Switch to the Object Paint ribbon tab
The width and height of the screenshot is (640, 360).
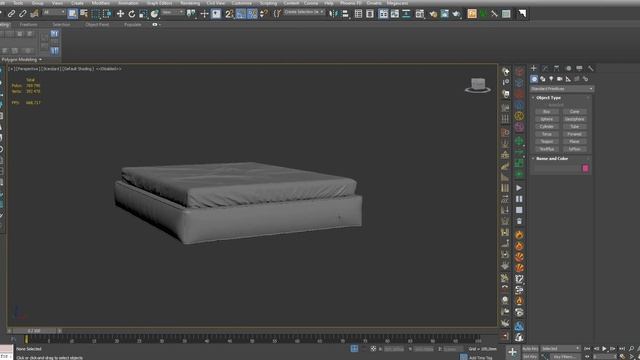[x=97, y=24]
